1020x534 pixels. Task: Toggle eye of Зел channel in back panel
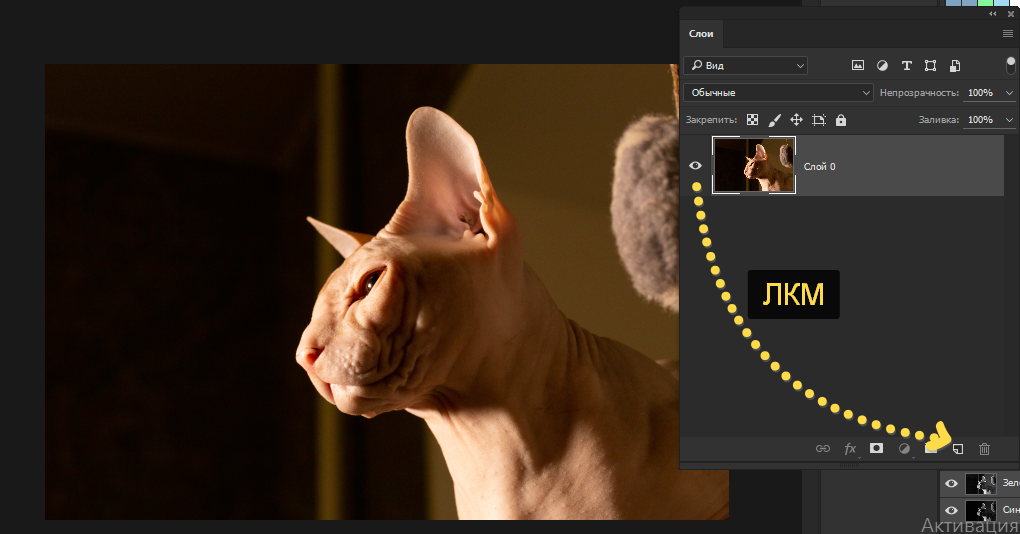pyautogui.click(x=951, y=483)
